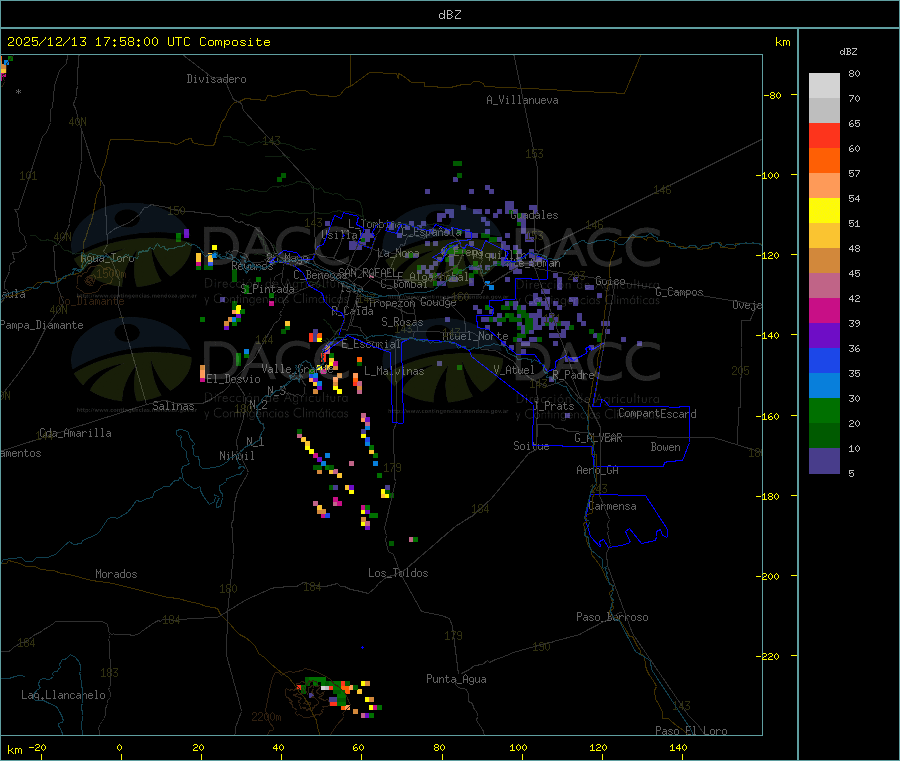Viewport: 900px width, 761px height.
Task: Click the A_Villanueva place label
Action: point(522,100)
